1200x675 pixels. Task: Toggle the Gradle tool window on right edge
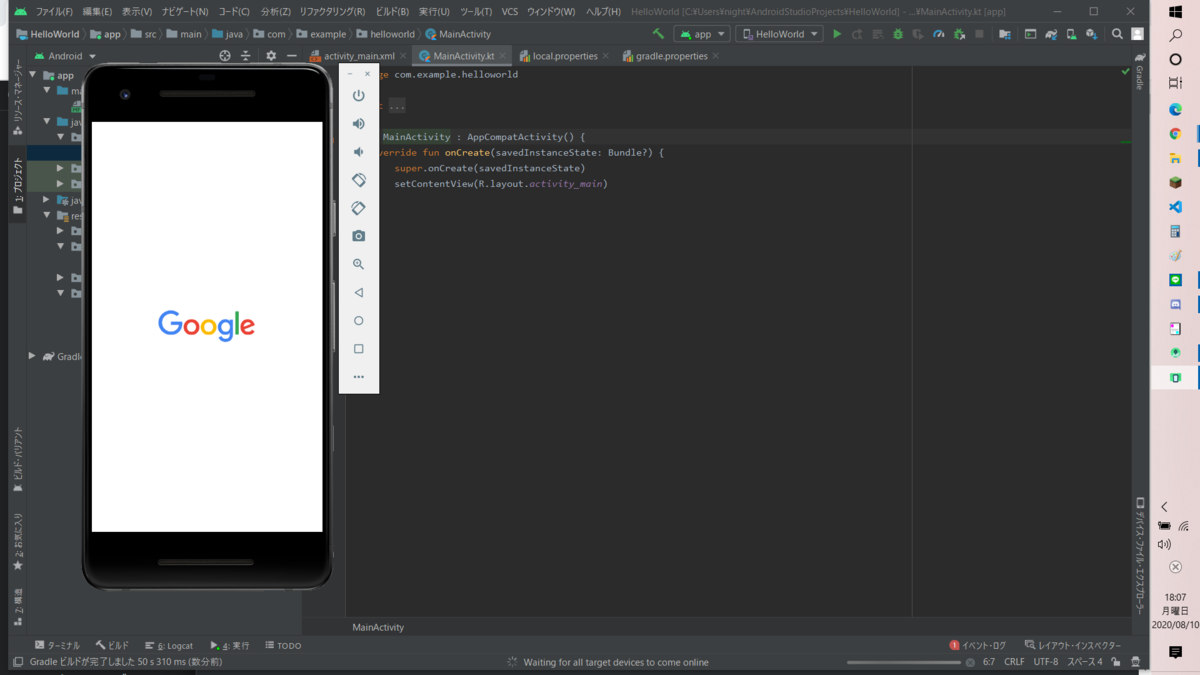1139,71
